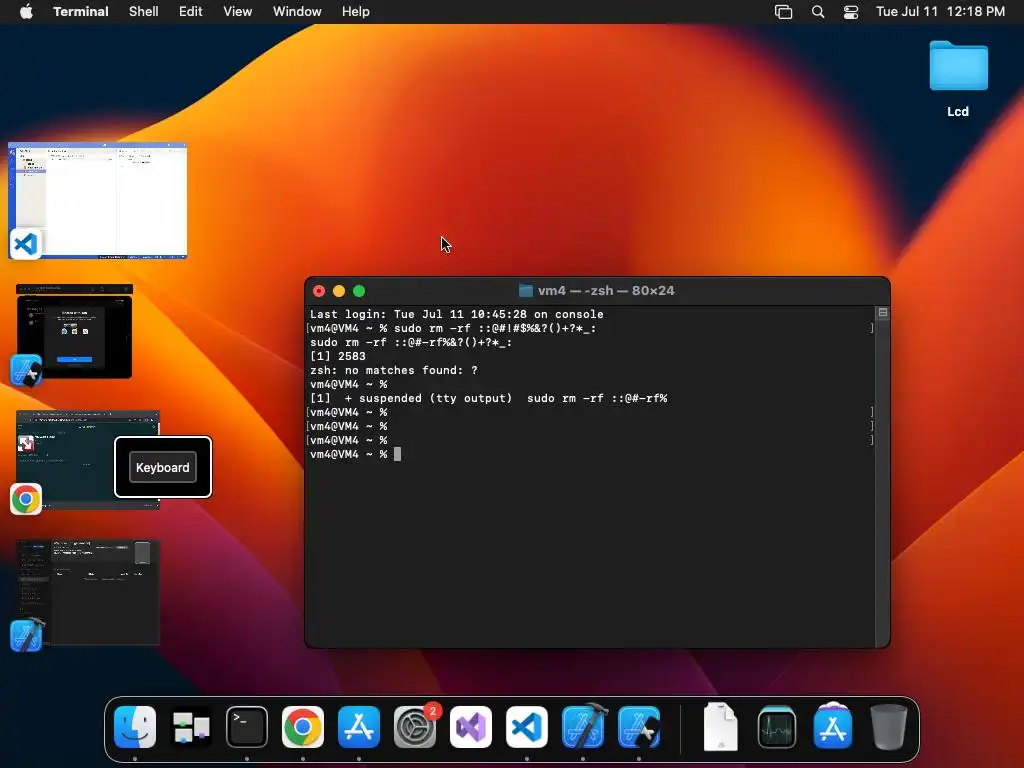Click the Stage Manager icon in menu bar
Image resolution: width=1024 pixels, height=768 pixels.
click(x=784, y=12)
